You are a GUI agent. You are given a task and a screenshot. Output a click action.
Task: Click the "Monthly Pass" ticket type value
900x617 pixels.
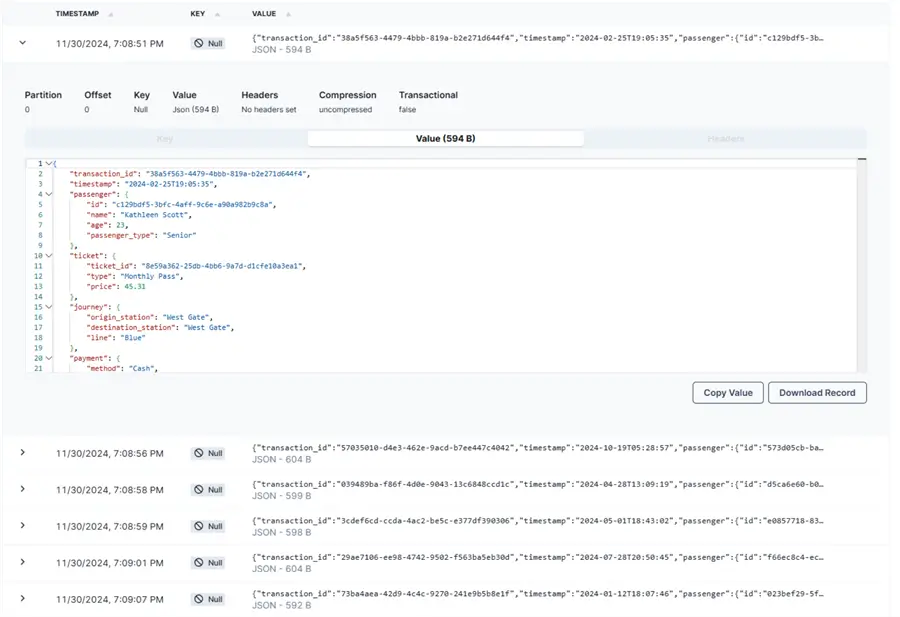(150, 277)
